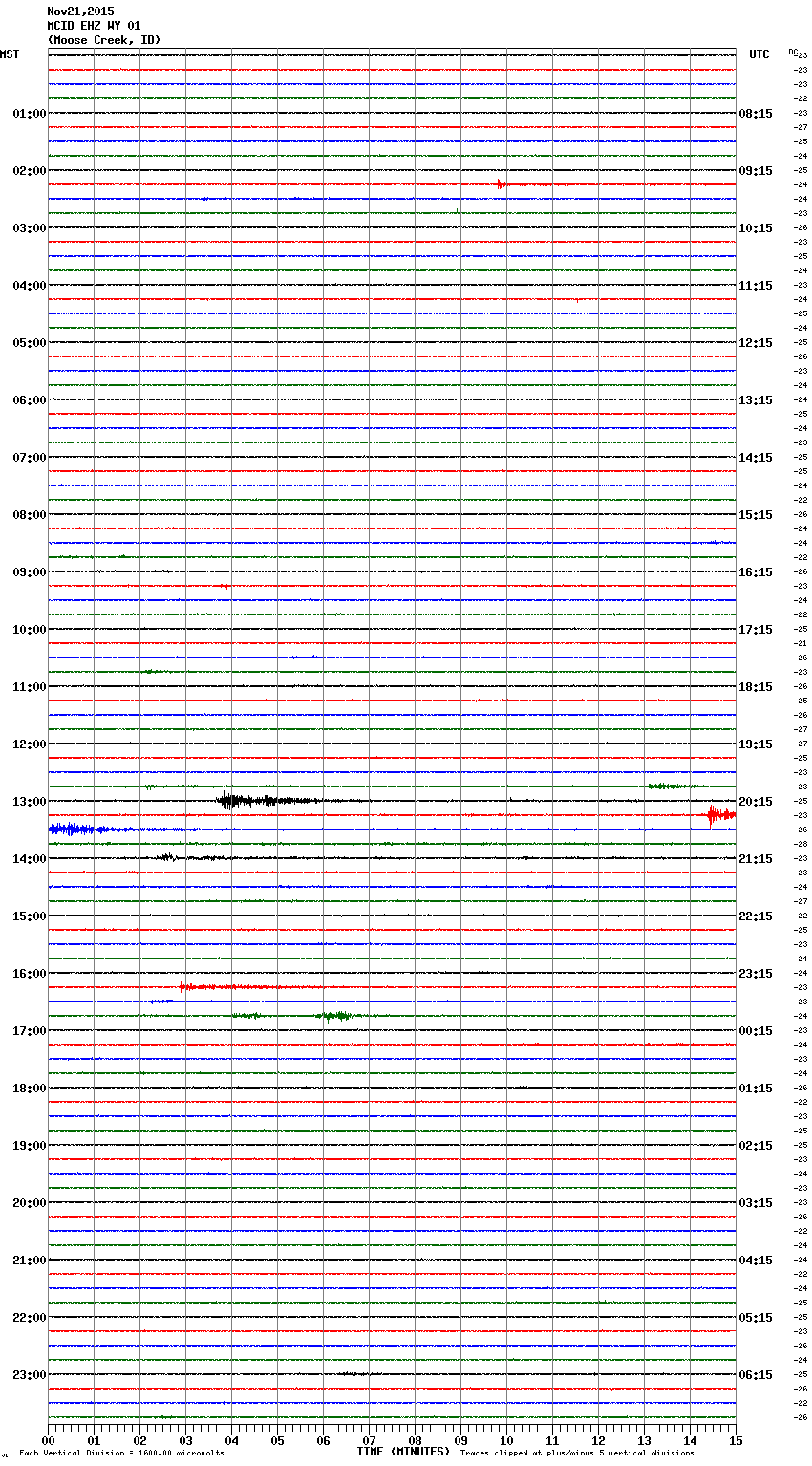Click the 1600.00 microvolts vertical division note

pos(122,1453)
